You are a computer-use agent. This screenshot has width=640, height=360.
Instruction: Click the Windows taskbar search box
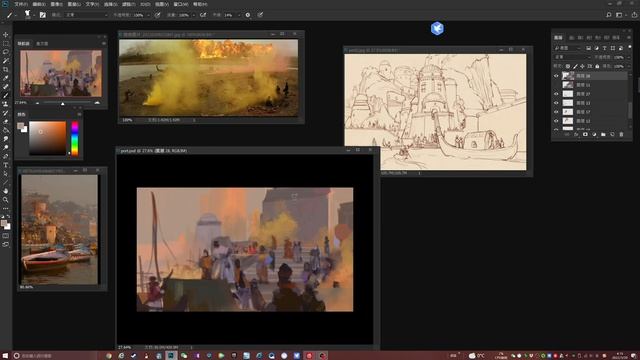[x=54, y=356]
